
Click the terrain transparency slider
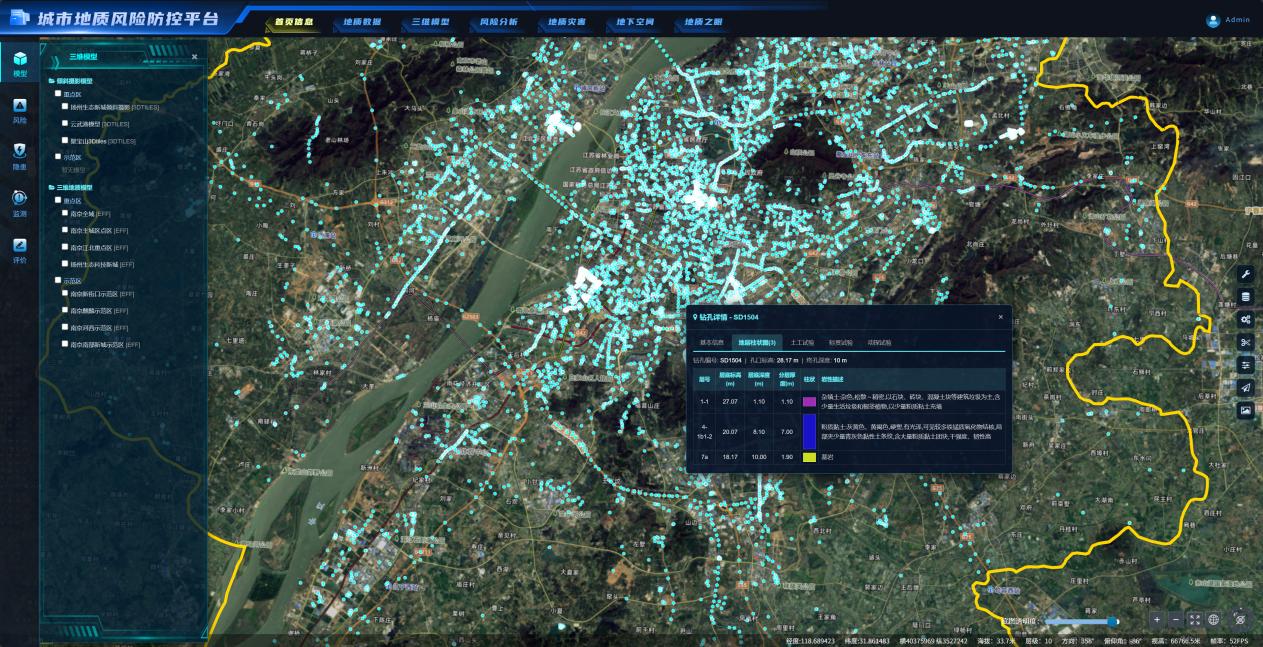click(x=1081, y=621)
